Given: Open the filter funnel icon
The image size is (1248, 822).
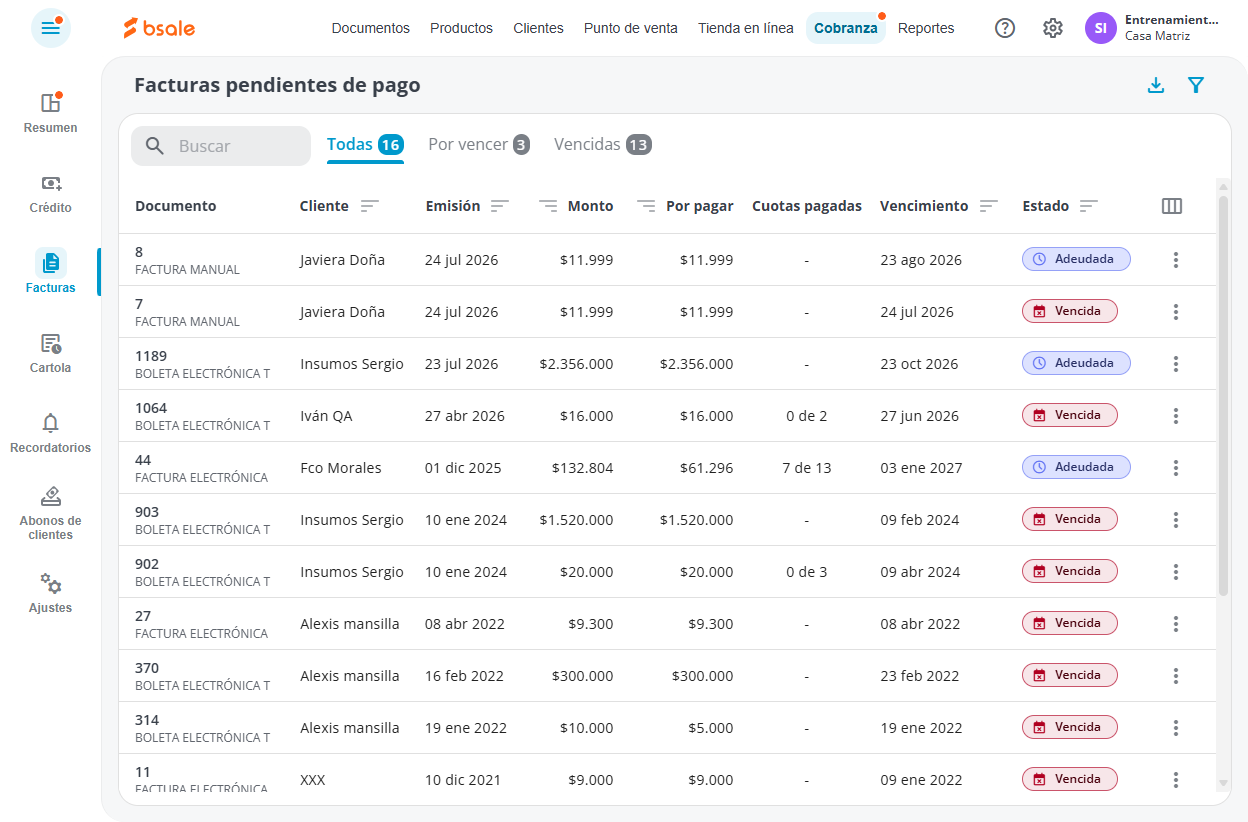Looking at the screenshot, I should 1196,85.
